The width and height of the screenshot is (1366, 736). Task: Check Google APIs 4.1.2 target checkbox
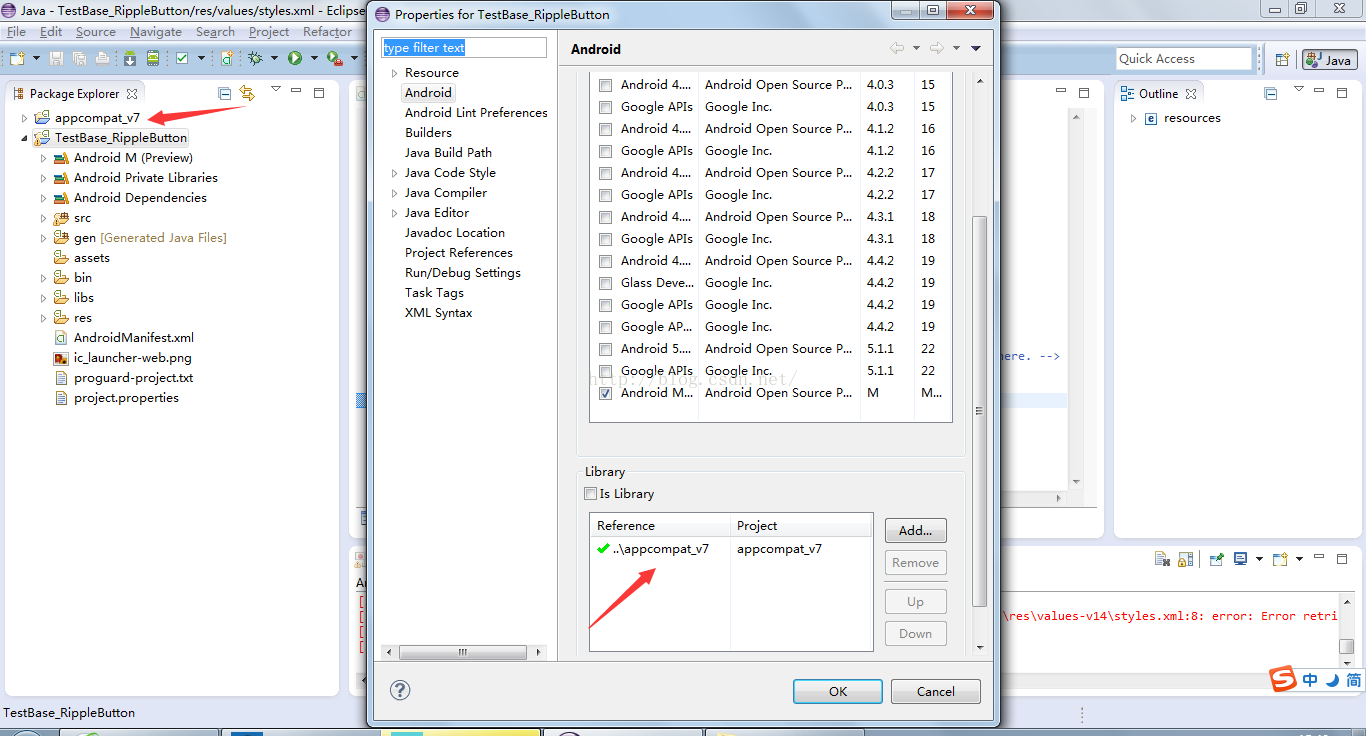tap(605, 151)
